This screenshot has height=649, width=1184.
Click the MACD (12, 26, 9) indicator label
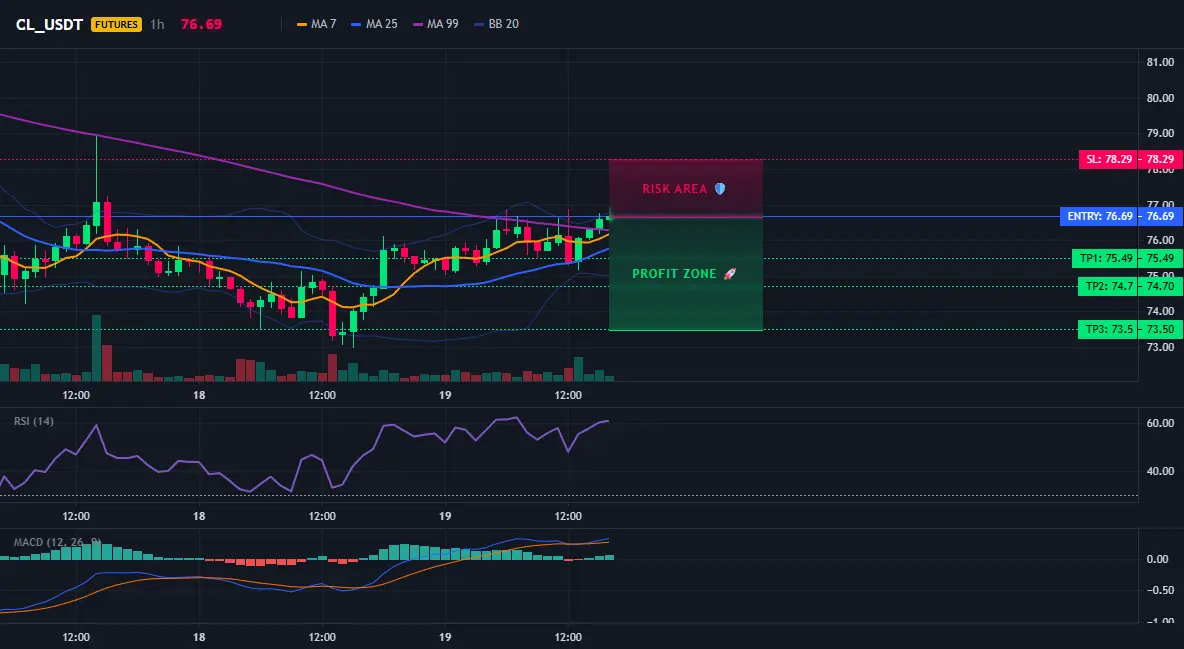coord(57,542)
